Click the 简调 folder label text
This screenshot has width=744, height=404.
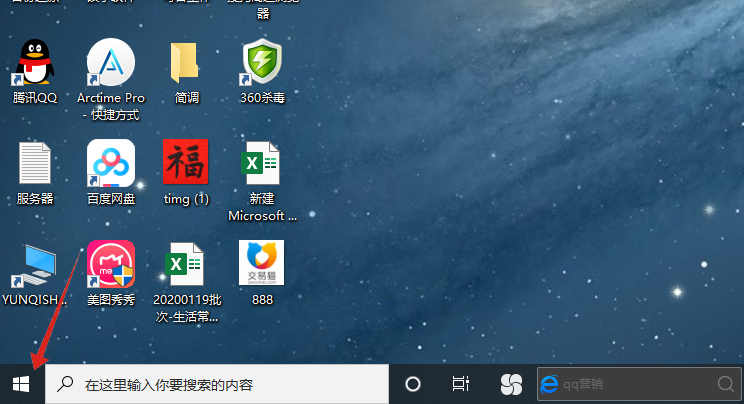tap(186, 98)
